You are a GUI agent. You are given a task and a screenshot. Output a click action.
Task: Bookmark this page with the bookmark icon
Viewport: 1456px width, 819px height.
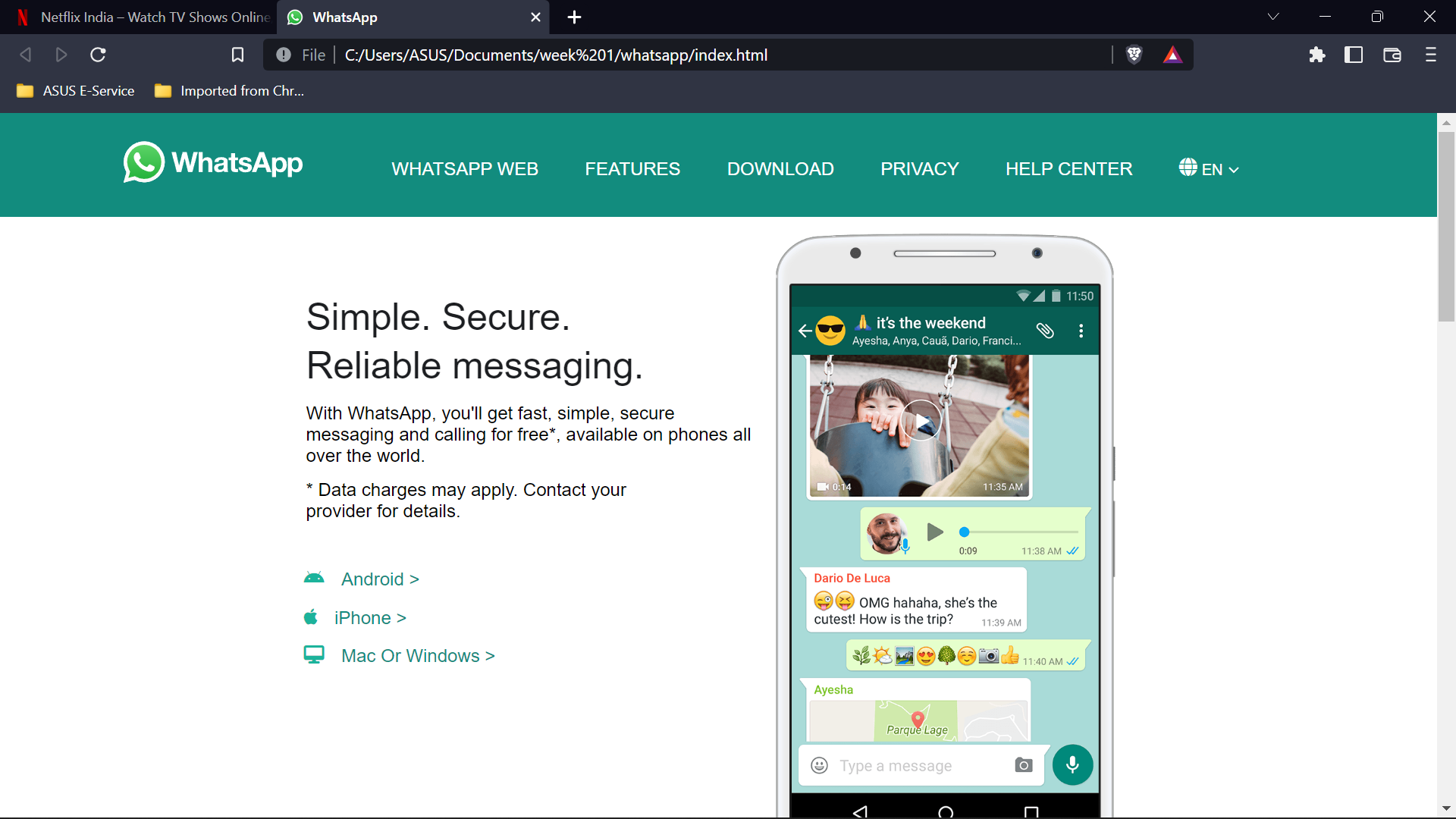237,55
